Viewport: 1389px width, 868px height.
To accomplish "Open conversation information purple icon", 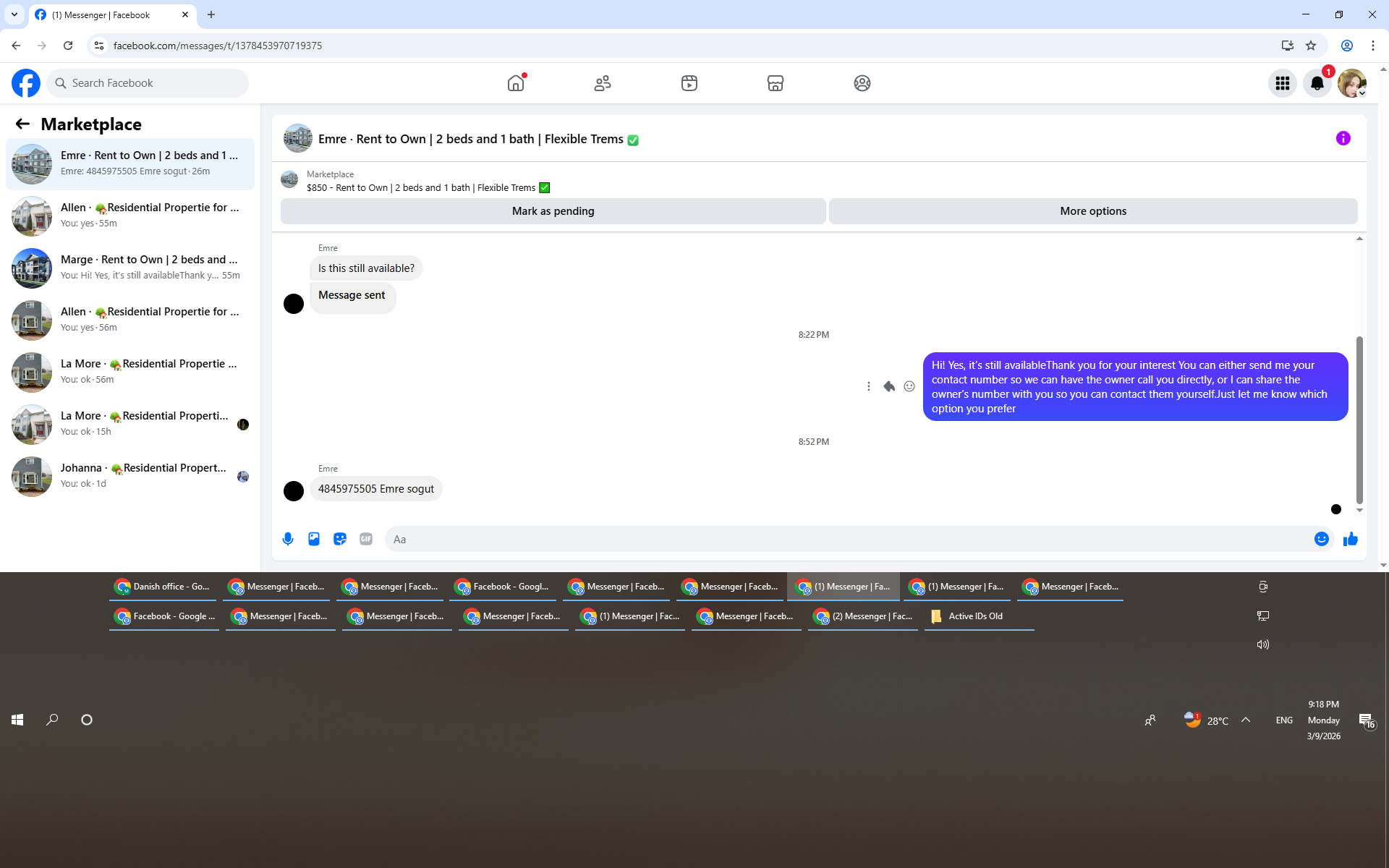I will pos(1343,138).
